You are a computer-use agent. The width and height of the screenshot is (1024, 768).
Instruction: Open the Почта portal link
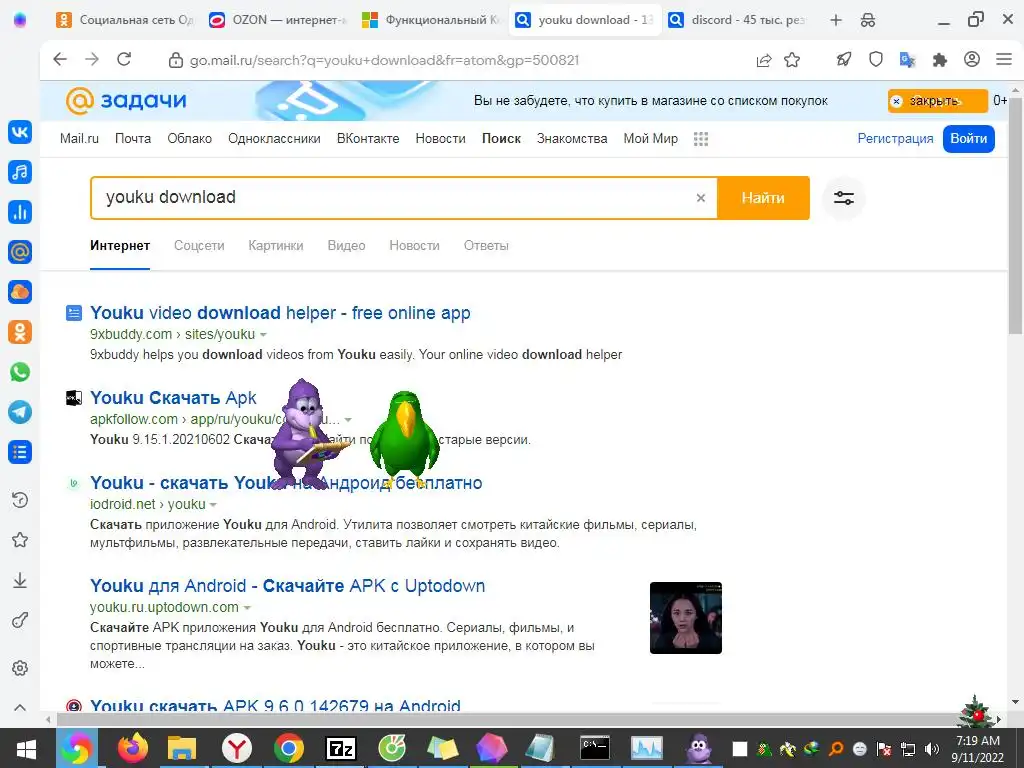[133, 138]
